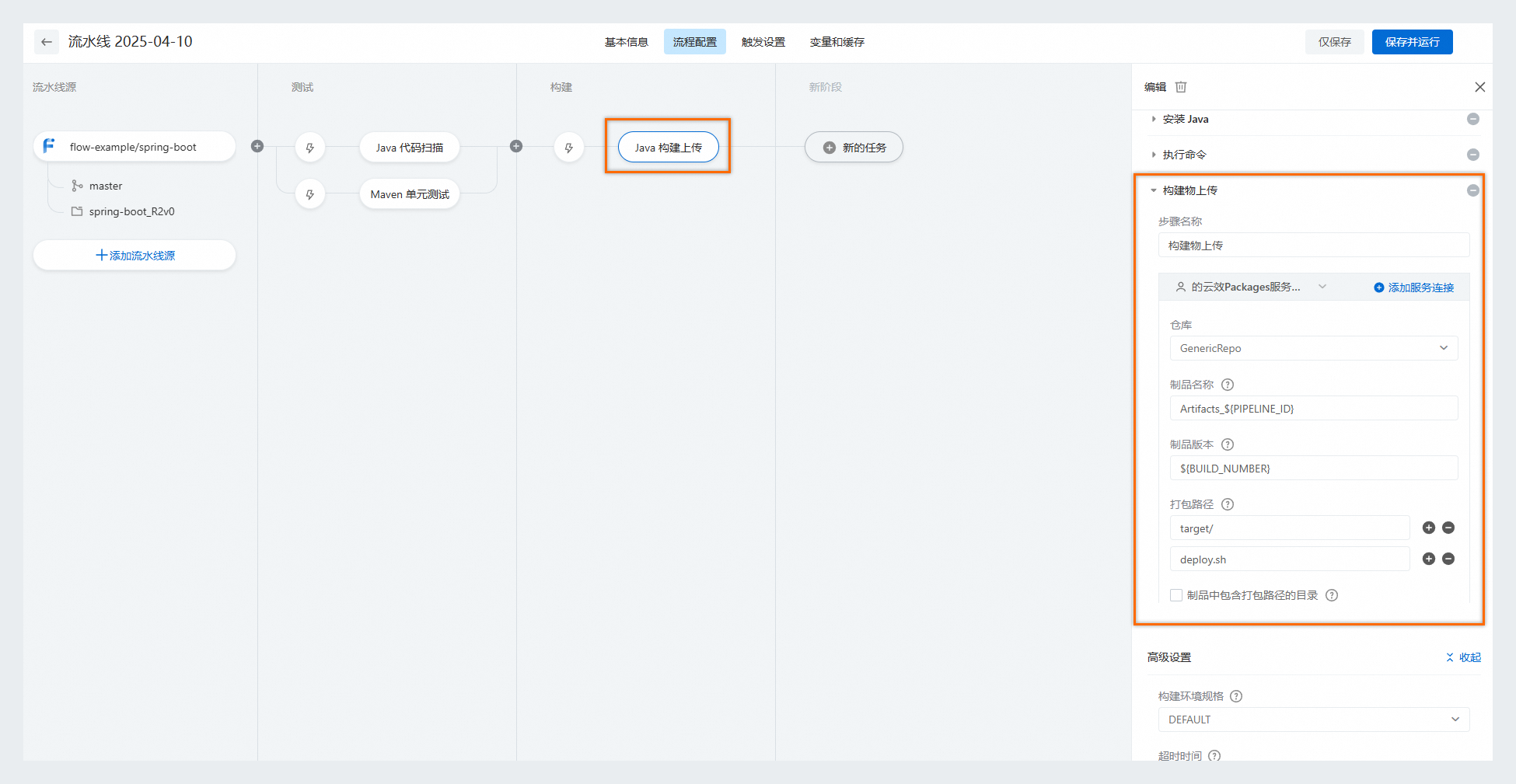Screen dimensions: 1516x784
Task: Show help for 超时时间
Action: click(x=1214, y=755)
